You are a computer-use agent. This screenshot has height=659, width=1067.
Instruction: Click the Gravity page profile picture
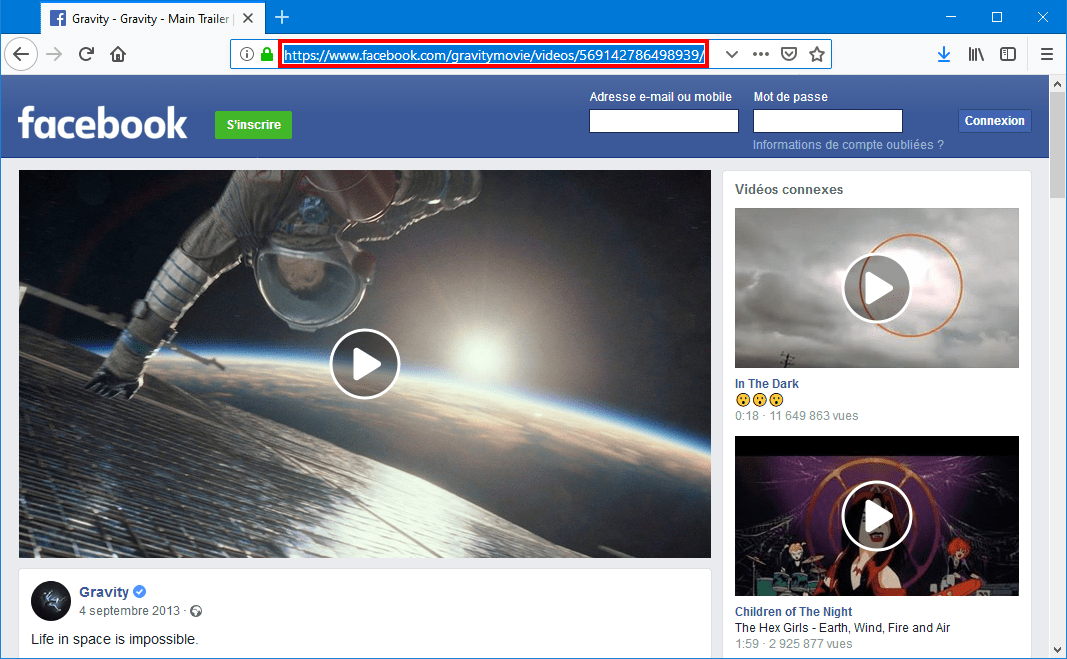coord(51,601)
